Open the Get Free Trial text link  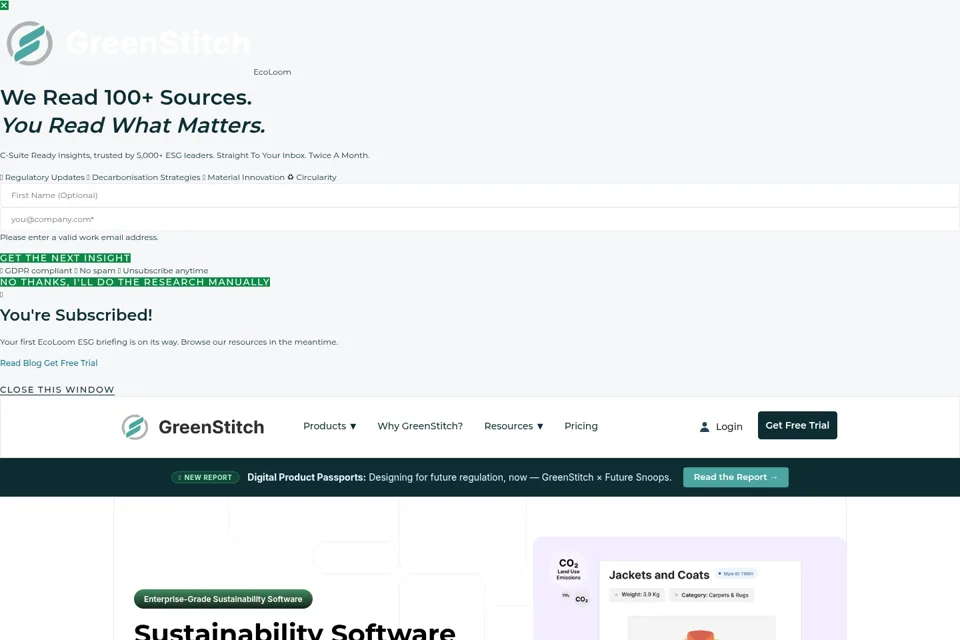(70, 363)
